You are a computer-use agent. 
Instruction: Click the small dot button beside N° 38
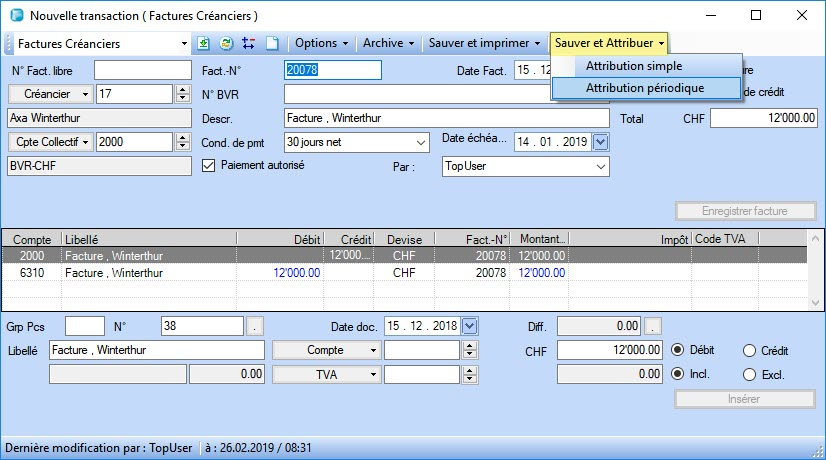coord(255,326)
